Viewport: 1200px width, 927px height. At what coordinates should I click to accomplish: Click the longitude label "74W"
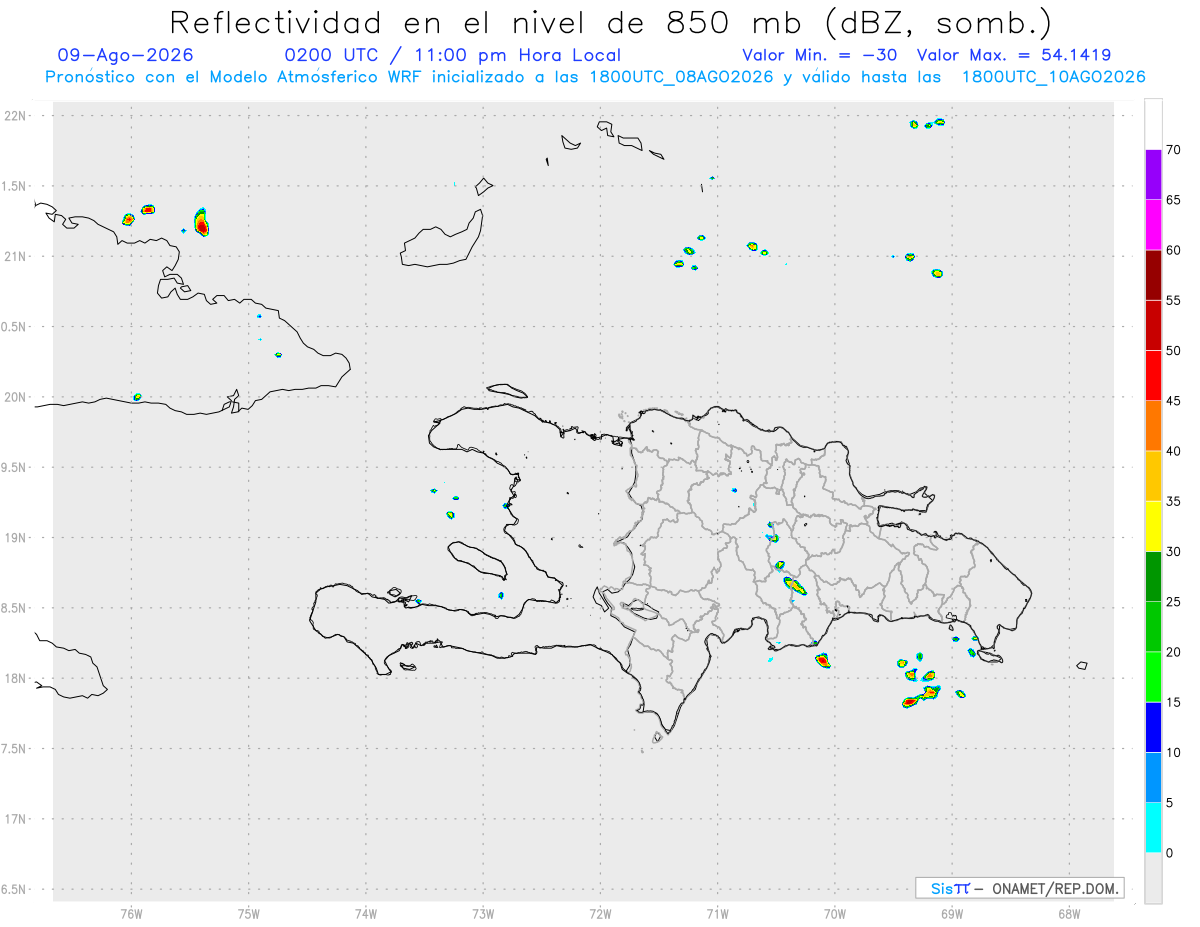click(366, 913)
